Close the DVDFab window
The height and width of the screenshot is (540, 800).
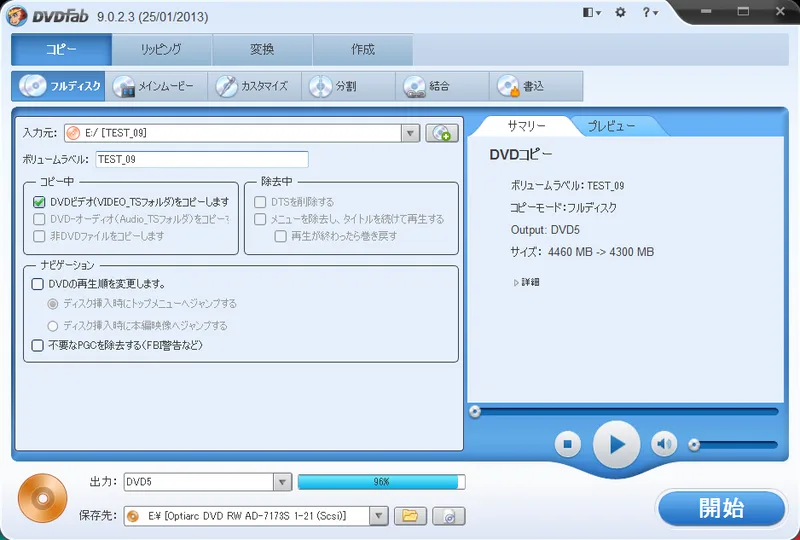coord(780,11)
